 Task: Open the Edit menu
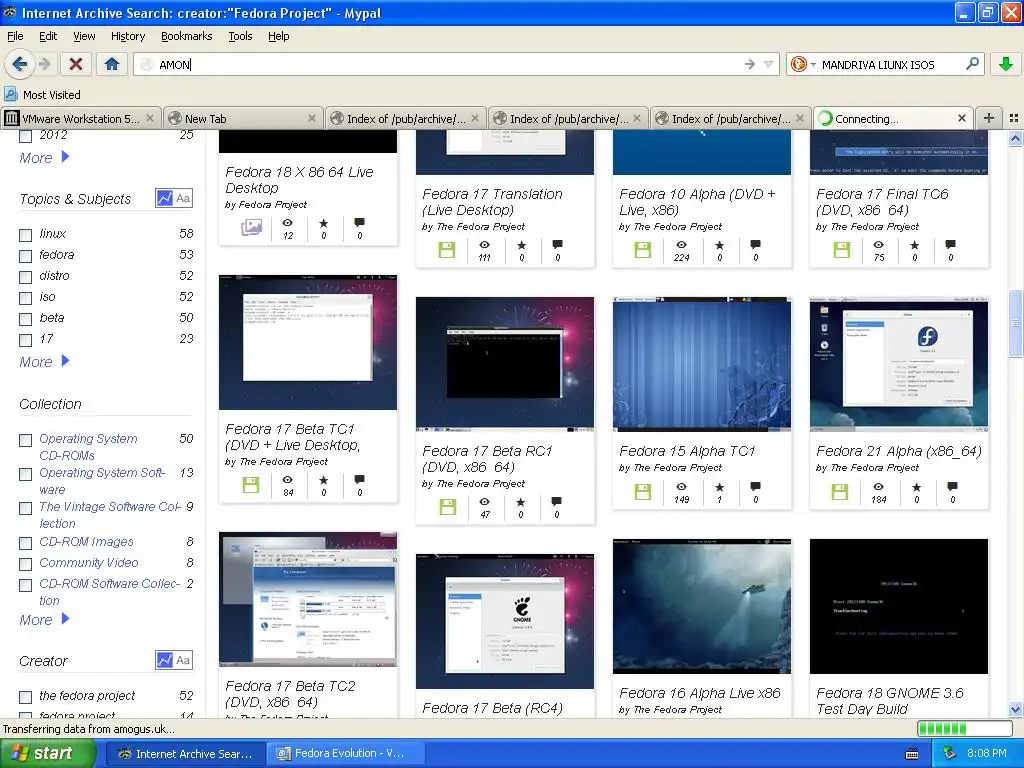[48, 36]
